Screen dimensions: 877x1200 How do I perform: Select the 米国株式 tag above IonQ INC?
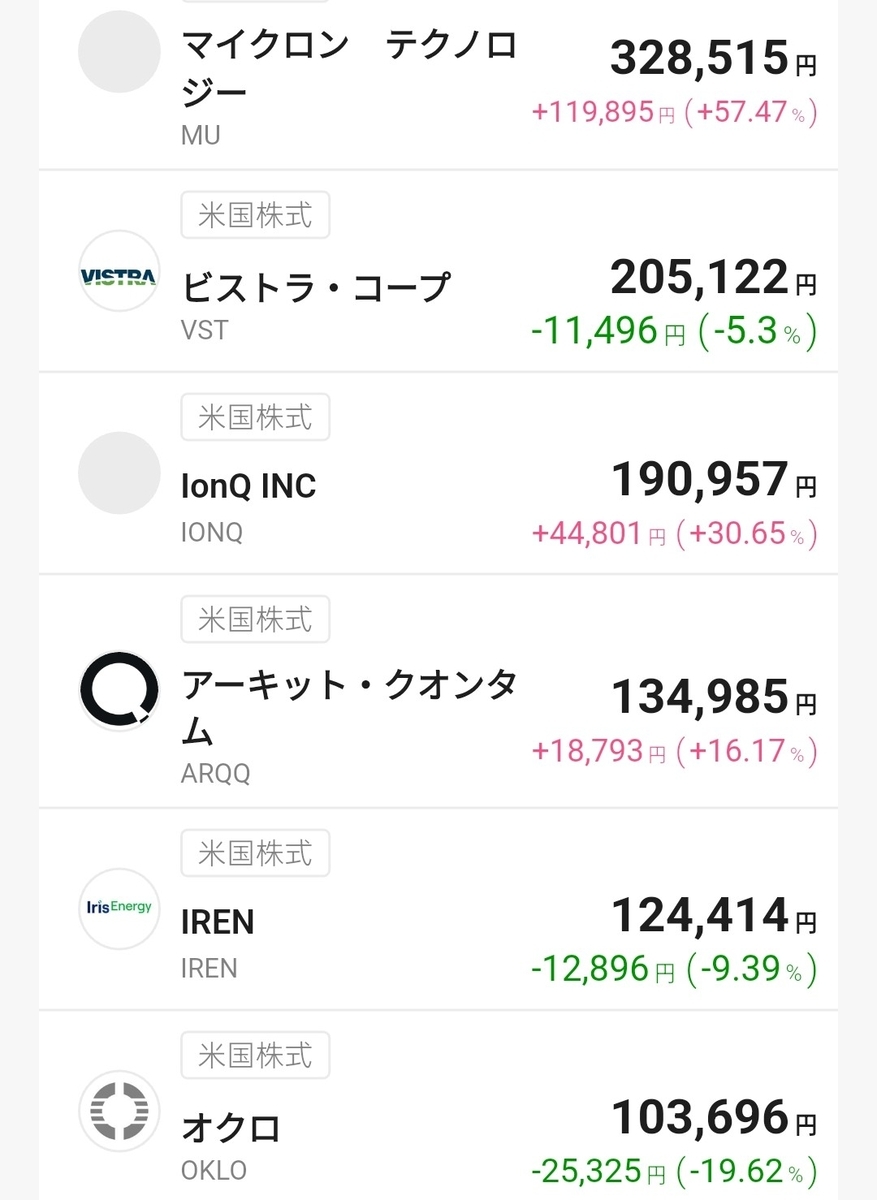point(255,416)
